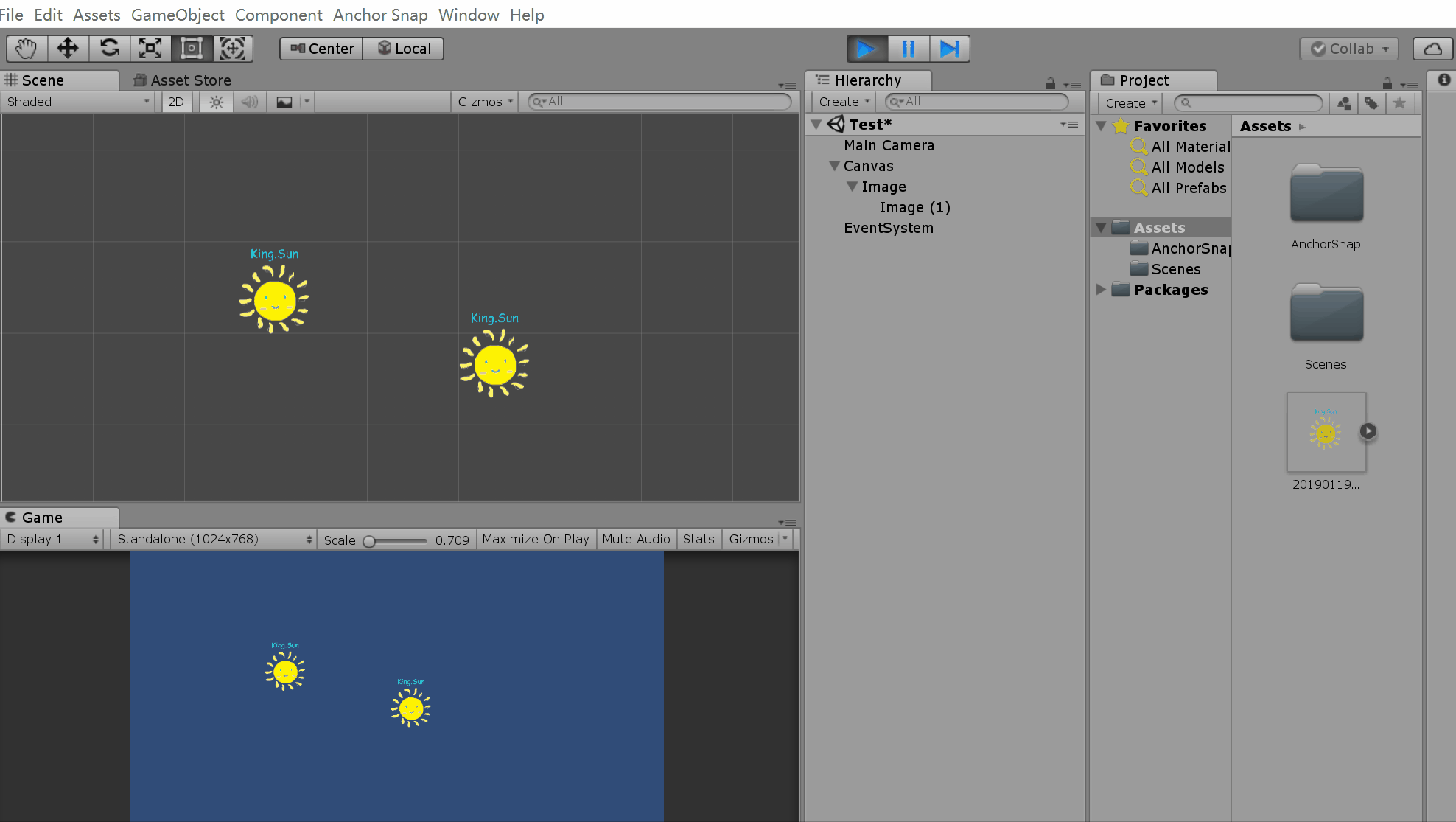This screenshot has width=1456, height=822.
Task: Click the Pause button
Action: coord(908,49)
